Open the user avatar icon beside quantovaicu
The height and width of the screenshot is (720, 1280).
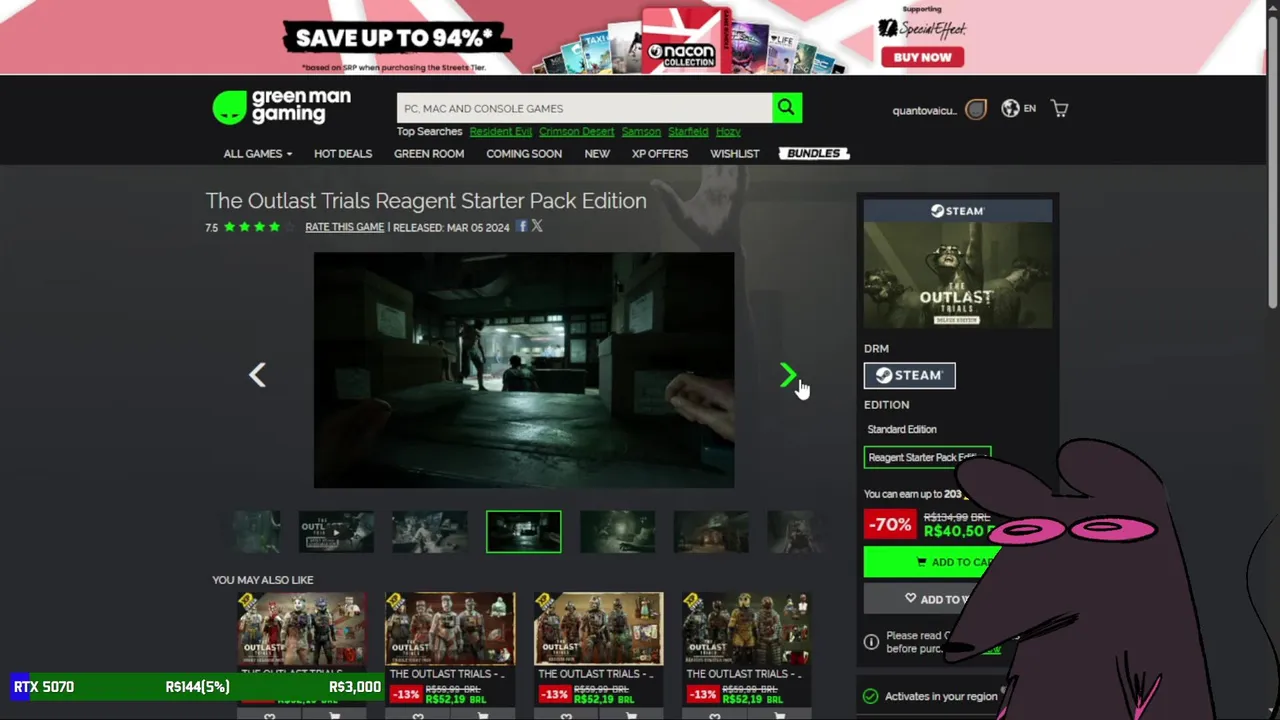(x=976, y=109)
